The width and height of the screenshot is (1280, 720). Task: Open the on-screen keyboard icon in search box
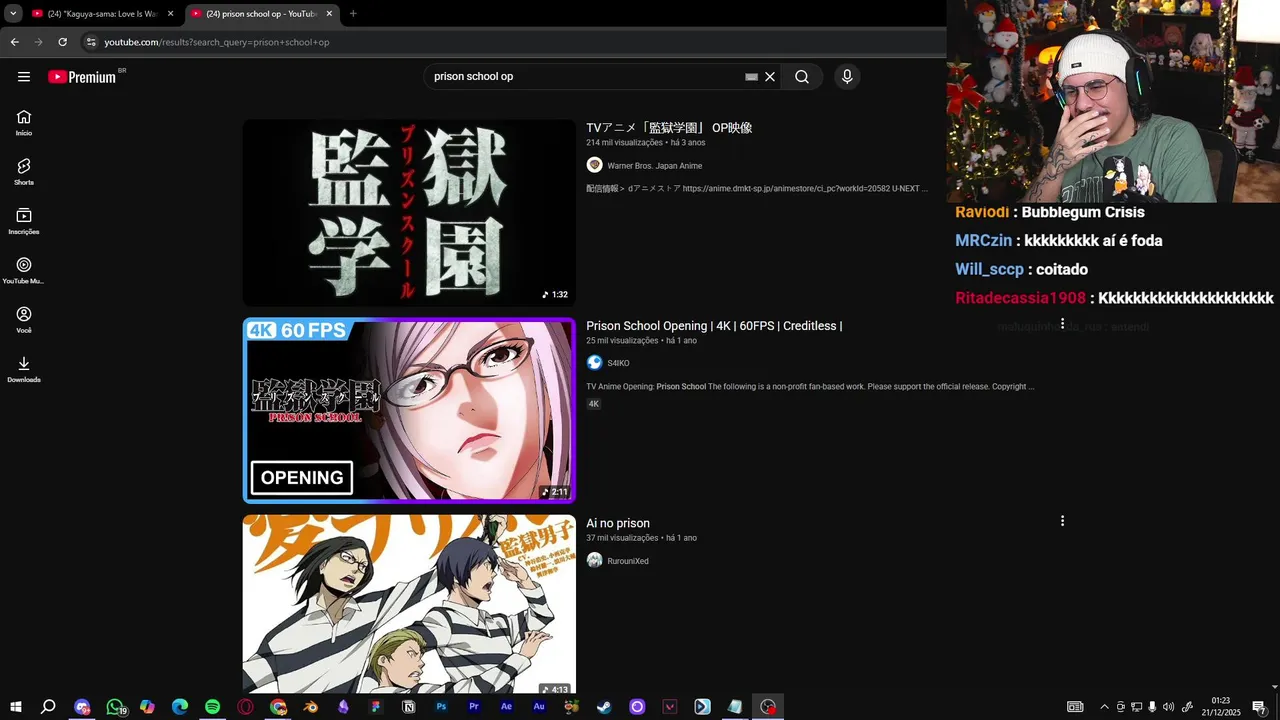pyautogui.click(x=752, y=77)
